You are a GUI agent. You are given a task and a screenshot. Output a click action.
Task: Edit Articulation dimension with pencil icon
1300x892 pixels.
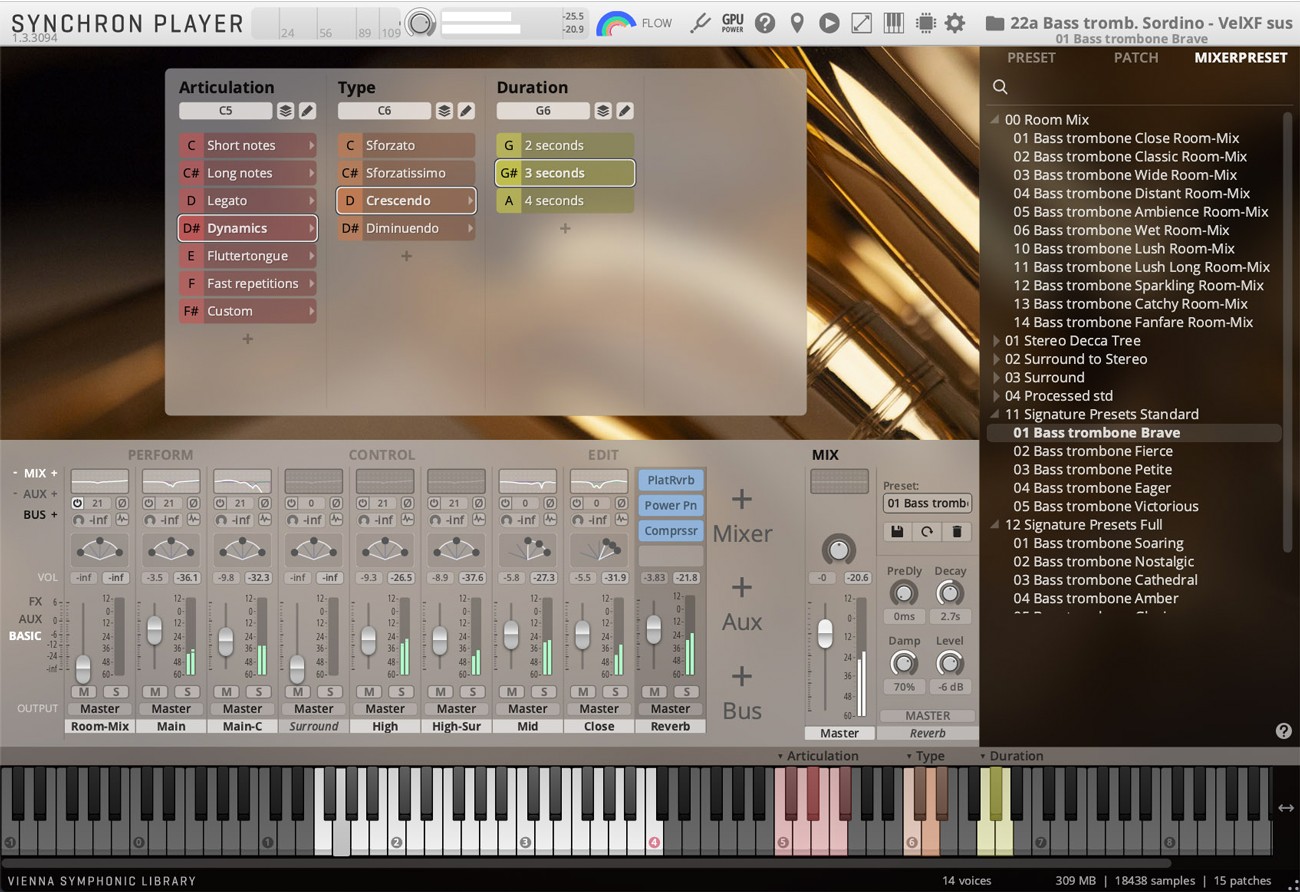click(x=308, y=111)
